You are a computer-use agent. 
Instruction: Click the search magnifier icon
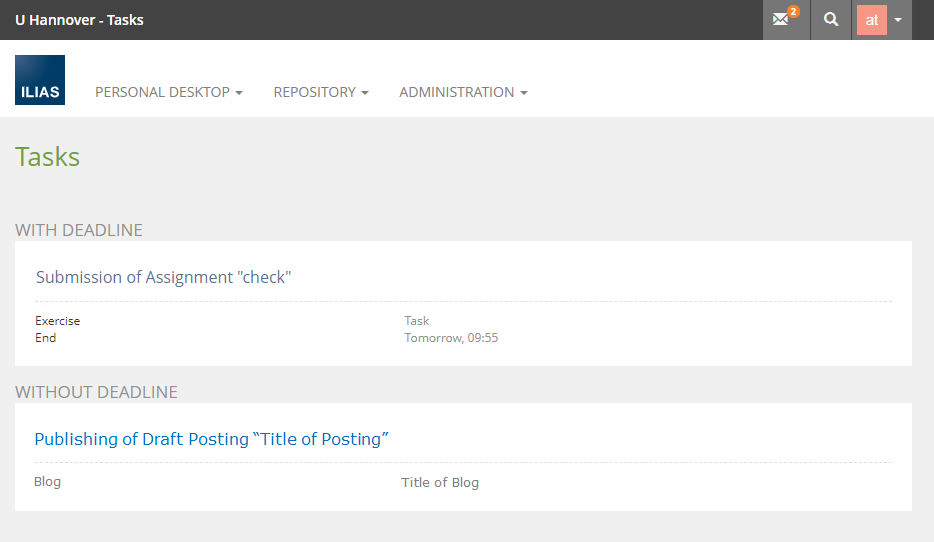coord(831,20)
